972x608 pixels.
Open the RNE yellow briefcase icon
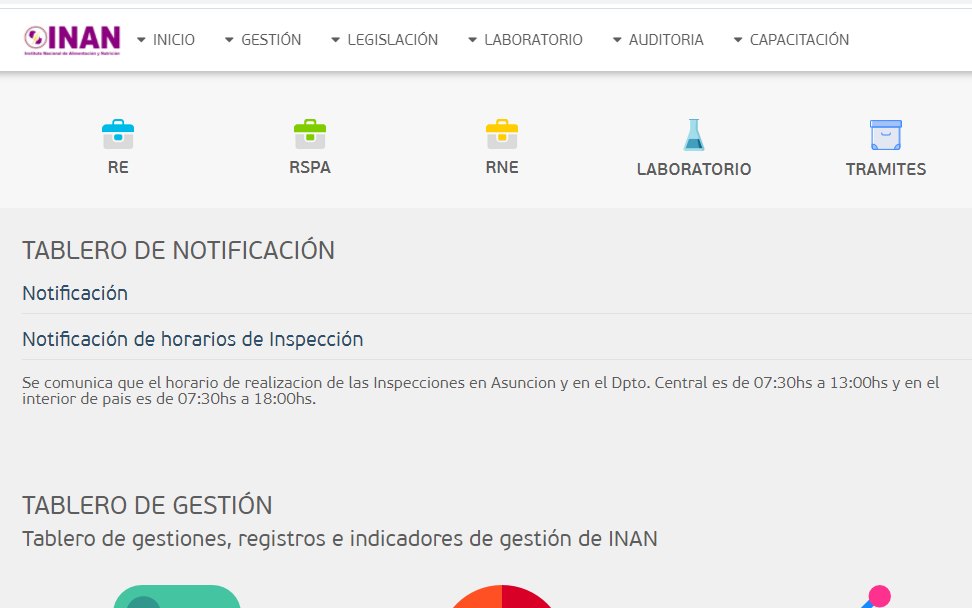(x=502, y=134)
